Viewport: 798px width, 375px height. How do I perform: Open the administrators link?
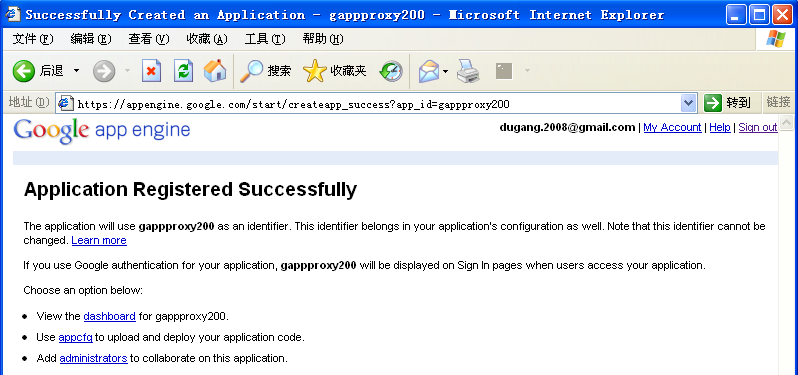(x=93, y=358)
